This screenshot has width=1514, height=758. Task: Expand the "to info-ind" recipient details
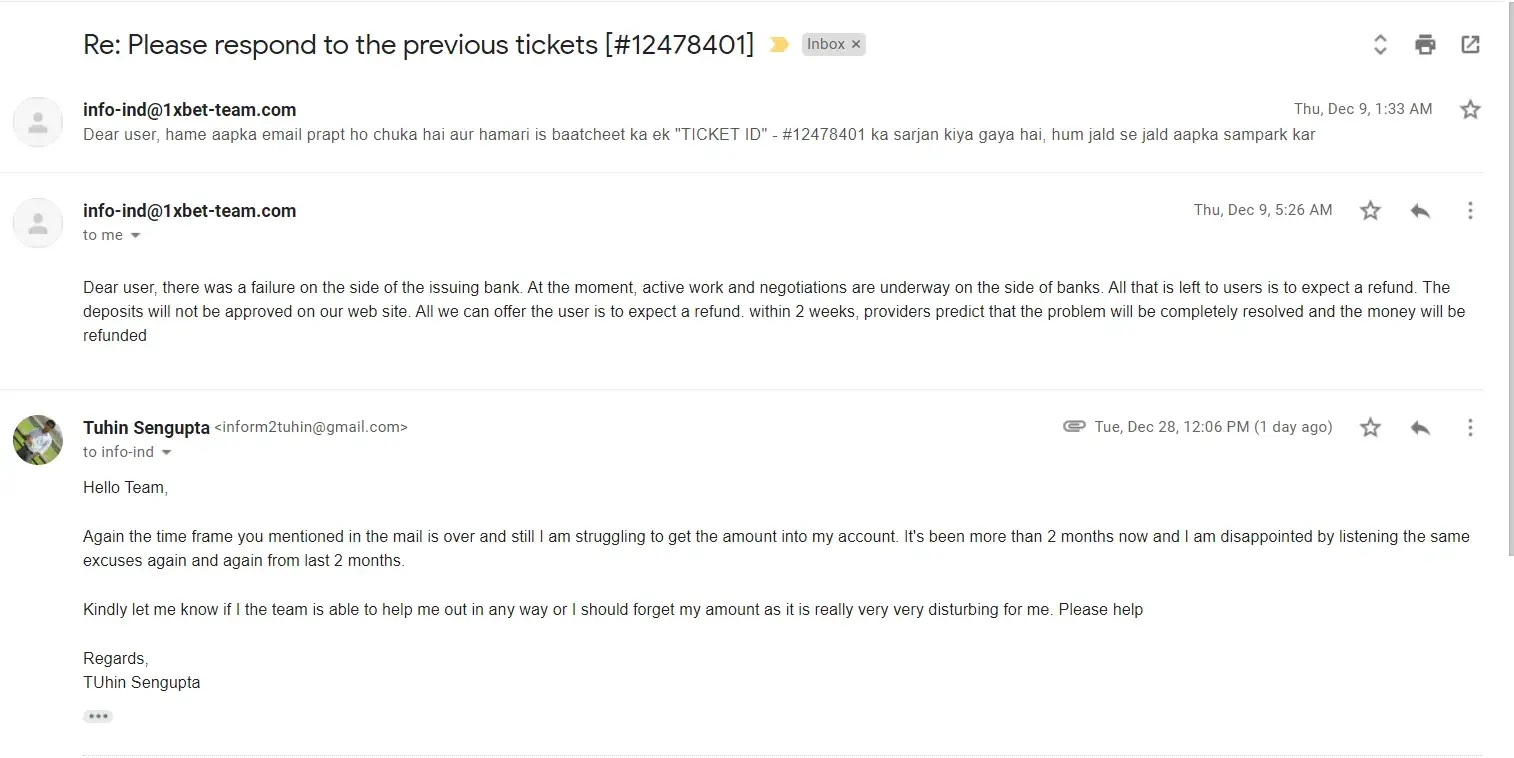pyautogui.click(x=167, y=453)
